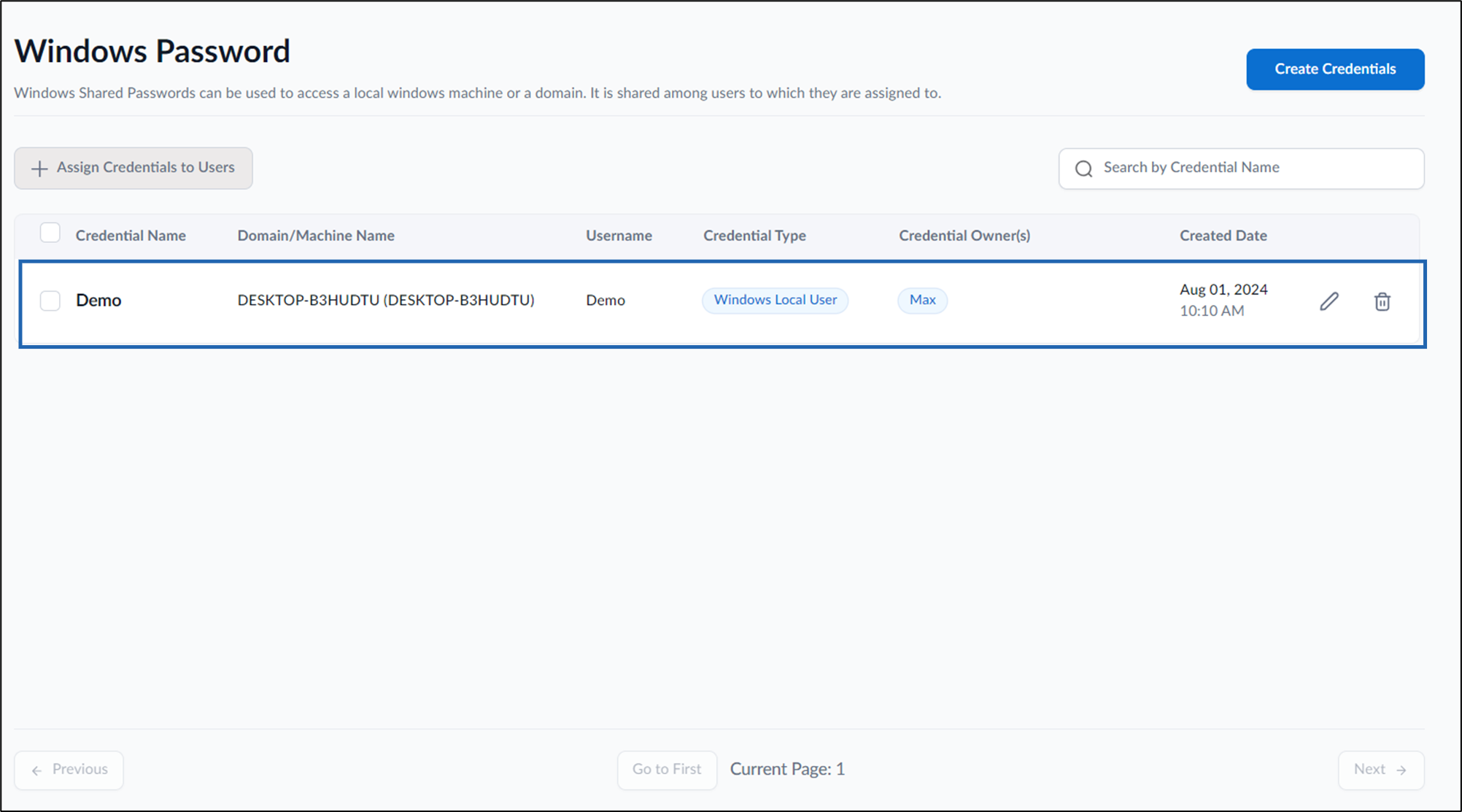Tick the select-all checkbox in table header
Image resolution: width=1462 pixels, height=812 pixels.
50,233
